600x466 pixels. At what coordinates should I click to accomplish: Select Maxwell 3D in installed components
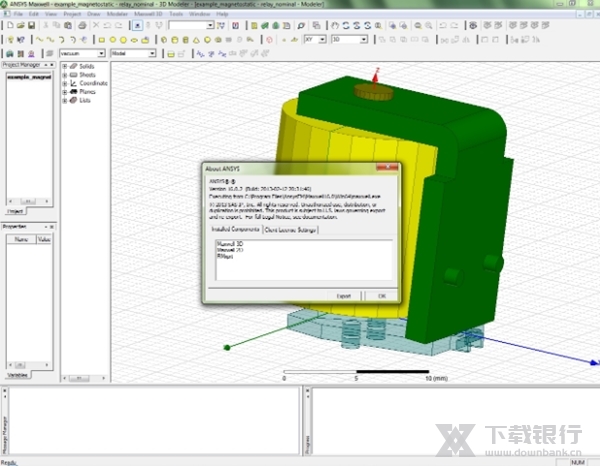click(x=232, y=244)
